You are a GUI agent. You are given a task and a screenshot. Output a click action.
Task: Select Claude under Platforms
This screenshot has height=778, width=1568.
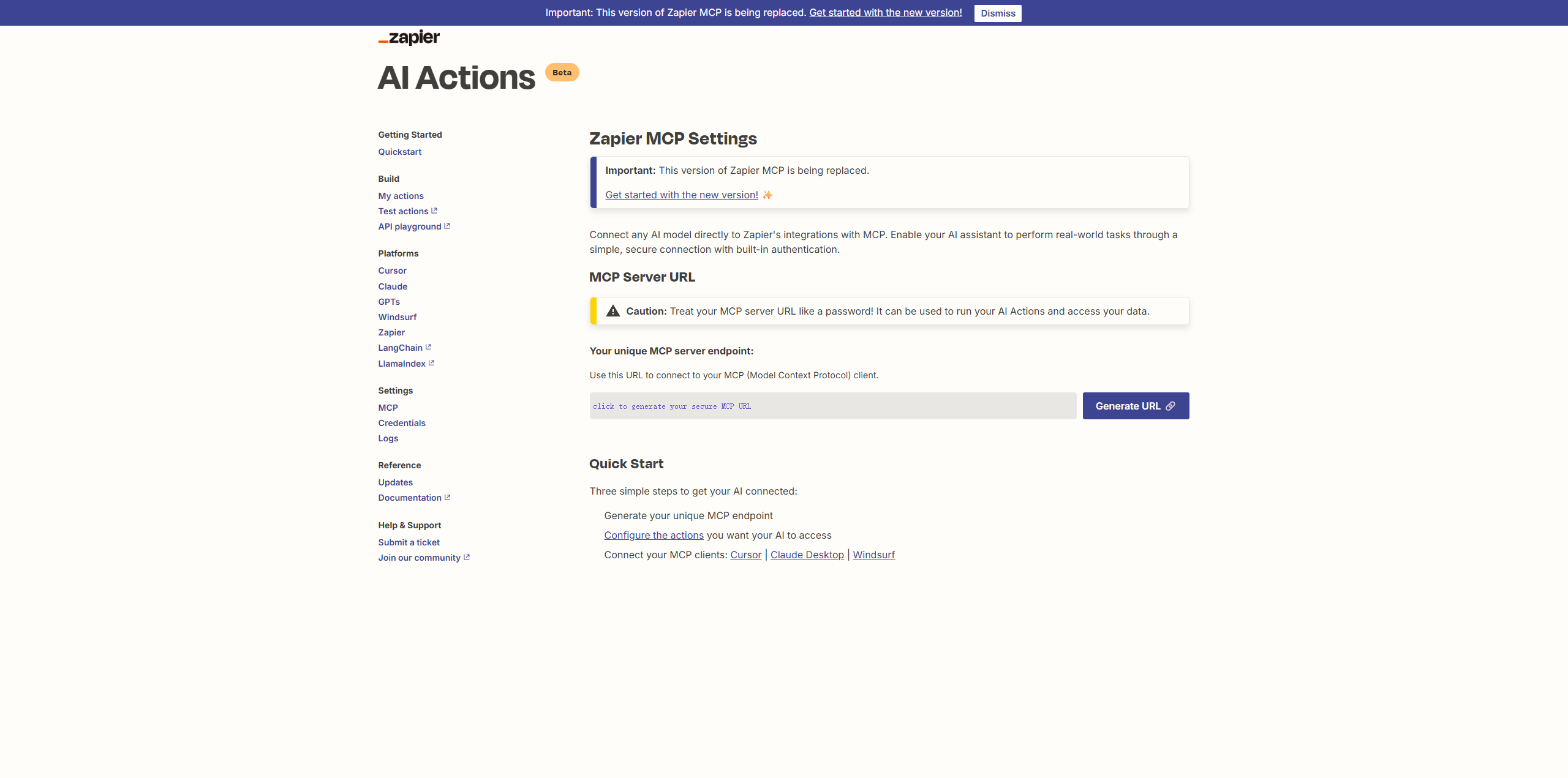[x=393, y=286]
